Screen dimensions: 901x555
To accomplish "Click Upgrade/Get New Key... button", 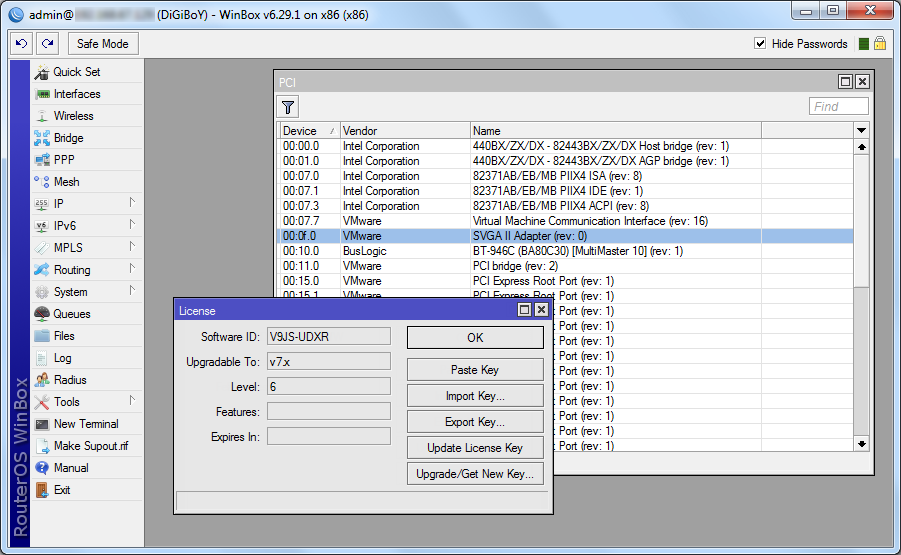I will point(475,474).
